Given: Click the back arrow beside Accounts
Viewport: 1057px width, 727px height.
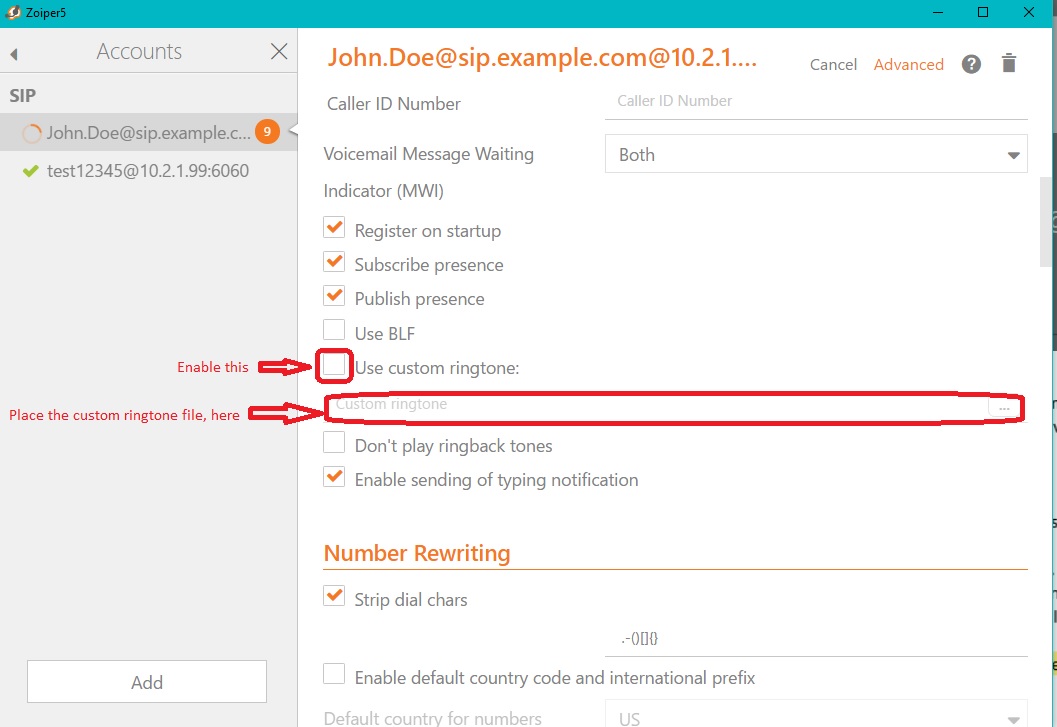Looking at the screenshot, I should pos(14,54).
